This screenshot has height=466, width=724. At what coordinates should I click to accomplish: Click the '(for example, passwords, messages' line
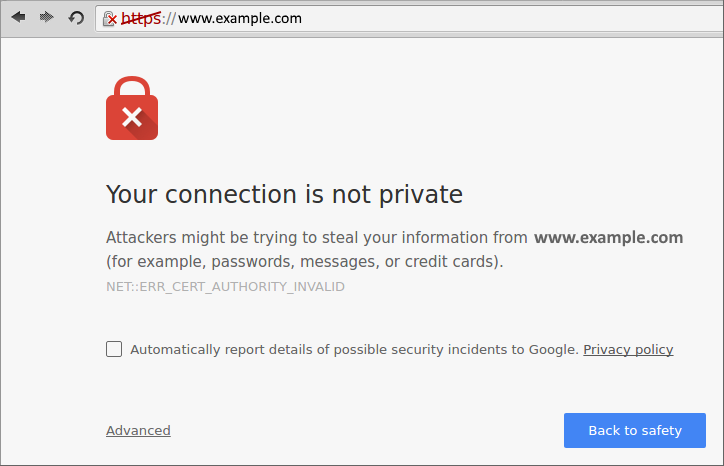click(305, 262)
